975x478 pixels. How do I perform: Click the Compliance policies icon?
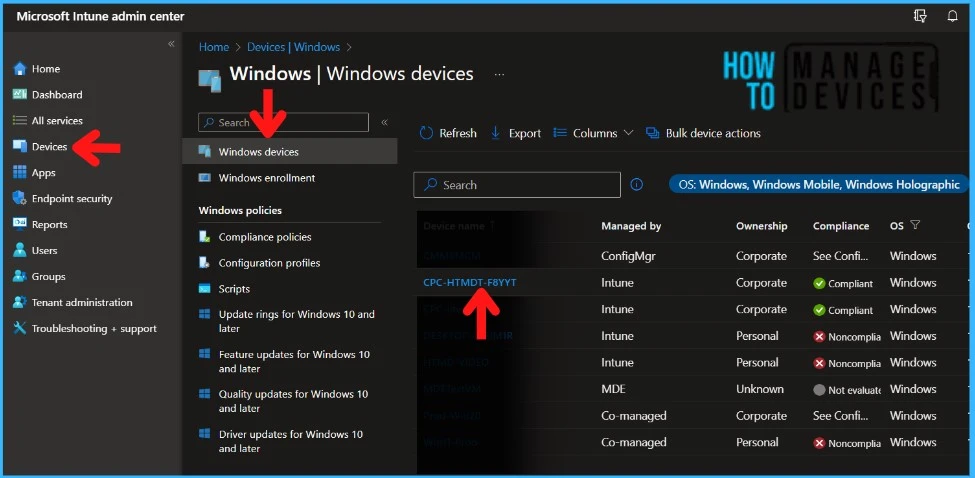pyautogui.click(x=204, y=237)
